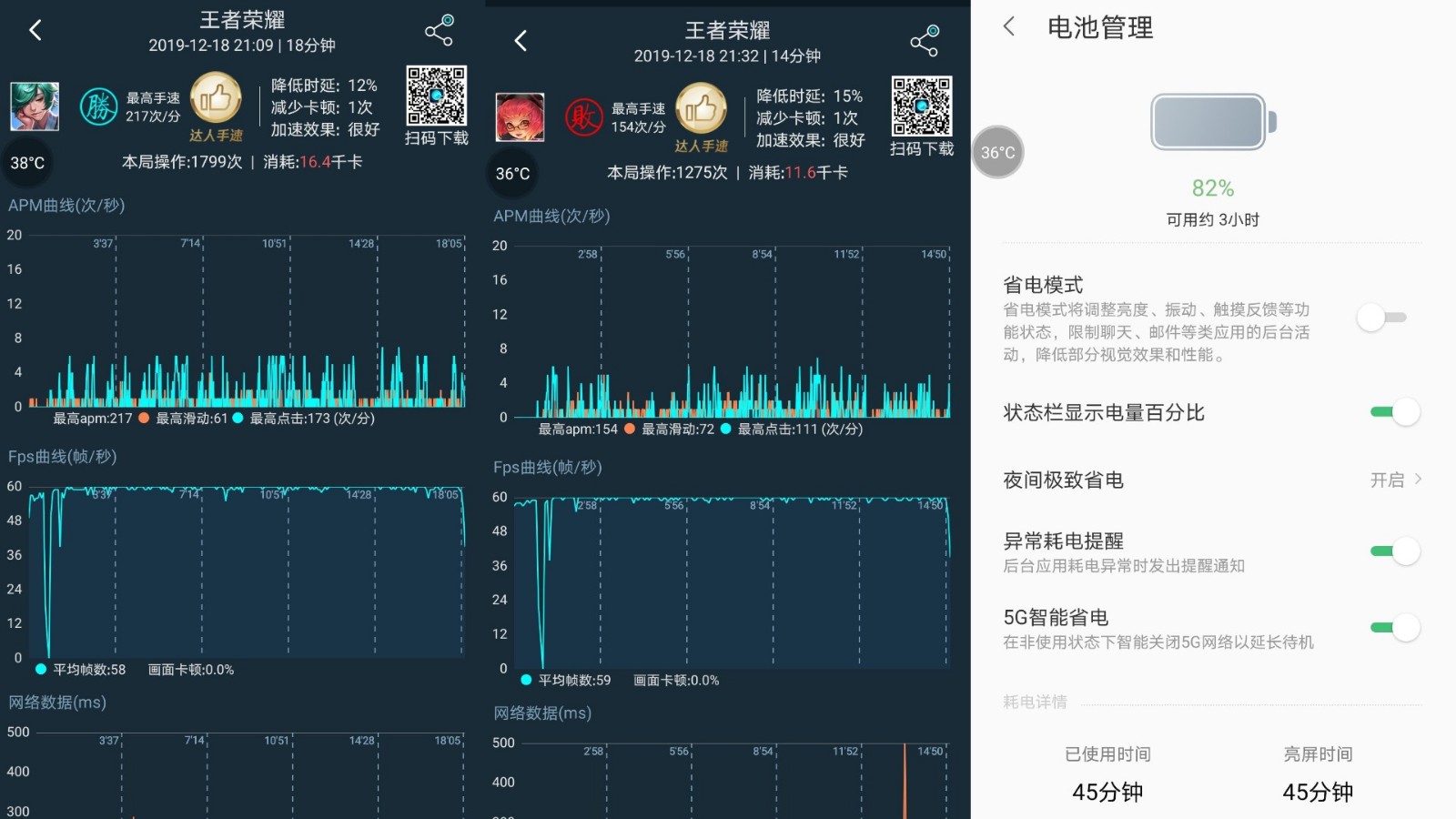The height and width of the screenshot is (819, 1456).
Task: Tap the second report's Fps曲线(帧/秒) heading
Action: click(x=548, y=468)
